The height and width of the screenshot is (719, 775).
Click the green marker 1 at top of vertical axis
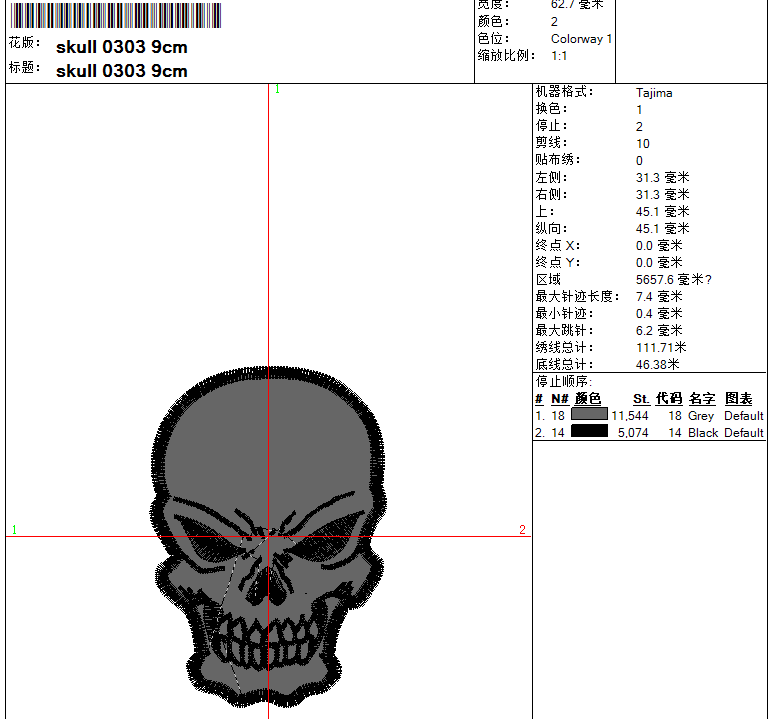277,90
